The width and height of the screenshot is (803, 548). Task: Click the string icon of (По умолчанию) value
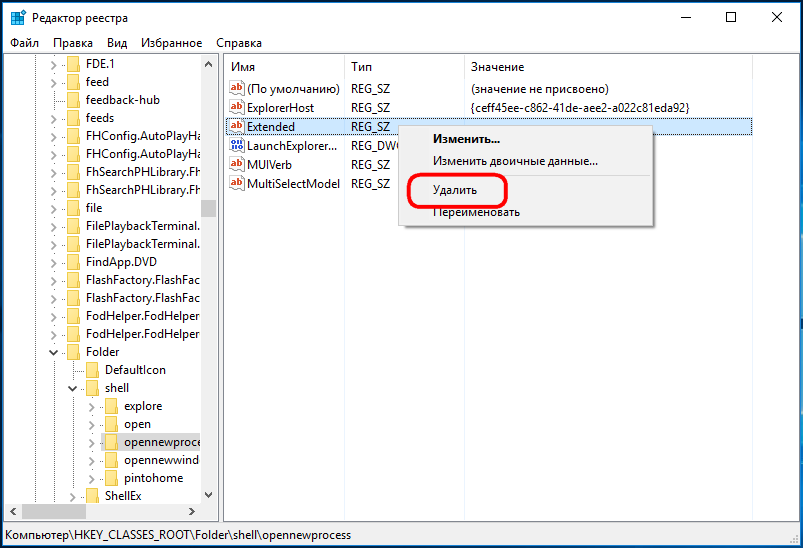[x=237, y=88]
